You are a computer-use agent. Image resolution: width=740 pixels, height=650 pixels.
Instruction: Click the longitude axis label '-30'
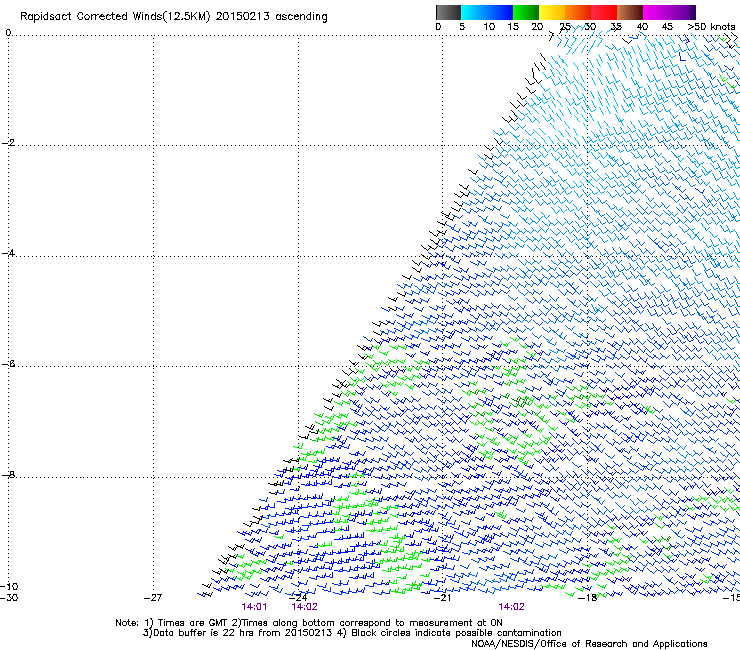(9, 598)
